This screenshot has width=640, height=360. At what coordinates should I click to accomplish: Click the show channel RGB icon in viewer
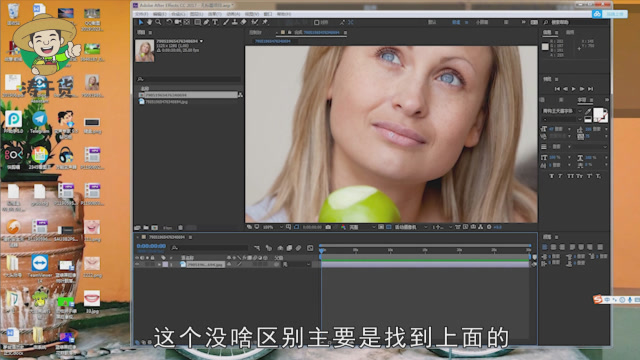pos(343,227)
